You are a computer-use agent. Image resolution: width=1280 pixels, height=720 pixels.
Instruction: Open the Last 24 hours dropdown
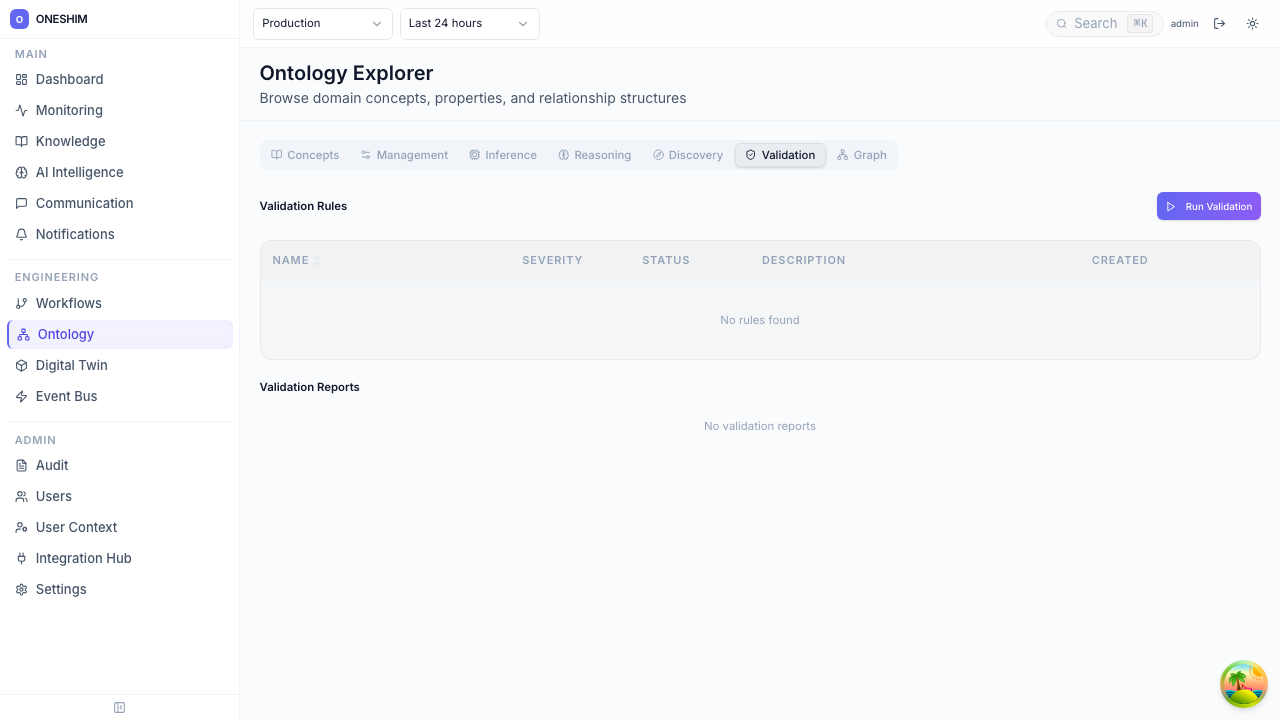469,24
